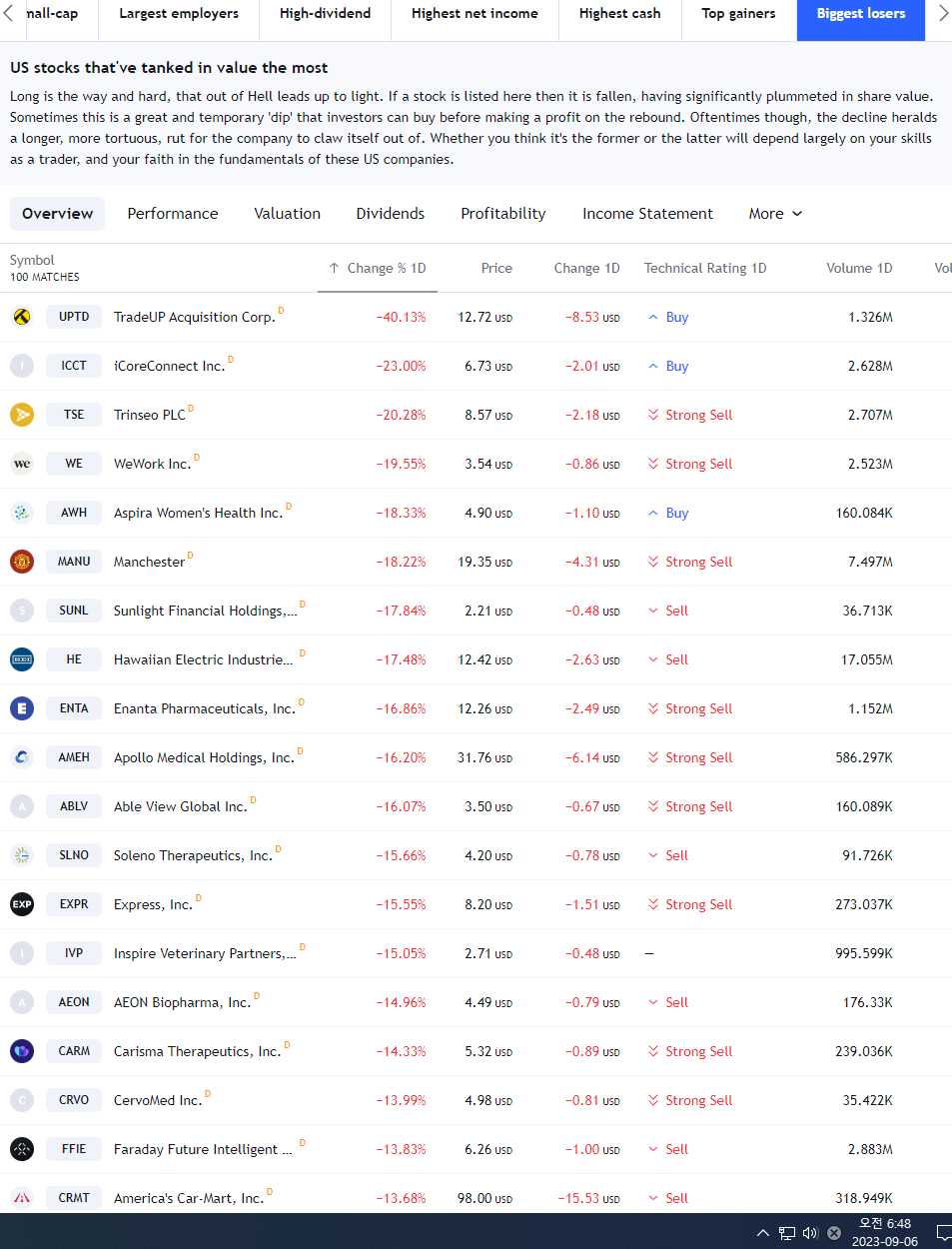Click the Able View Global 'A' logo
The height and width of the screenshot is (1249, 952).
click(x=22, y=806)
